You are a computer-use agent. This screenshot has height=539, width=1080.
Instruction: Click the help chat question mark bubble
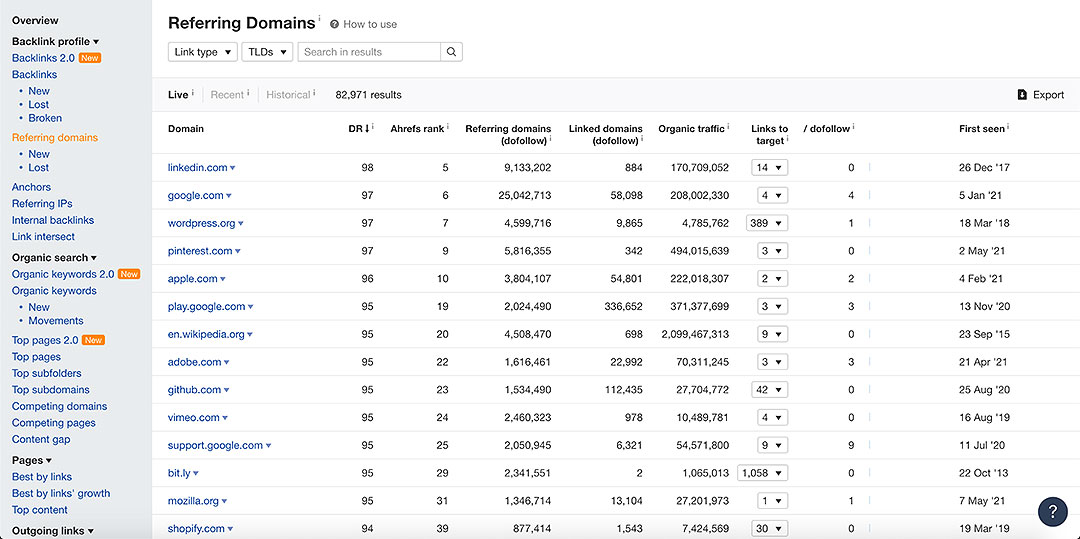coord(1052,511)
